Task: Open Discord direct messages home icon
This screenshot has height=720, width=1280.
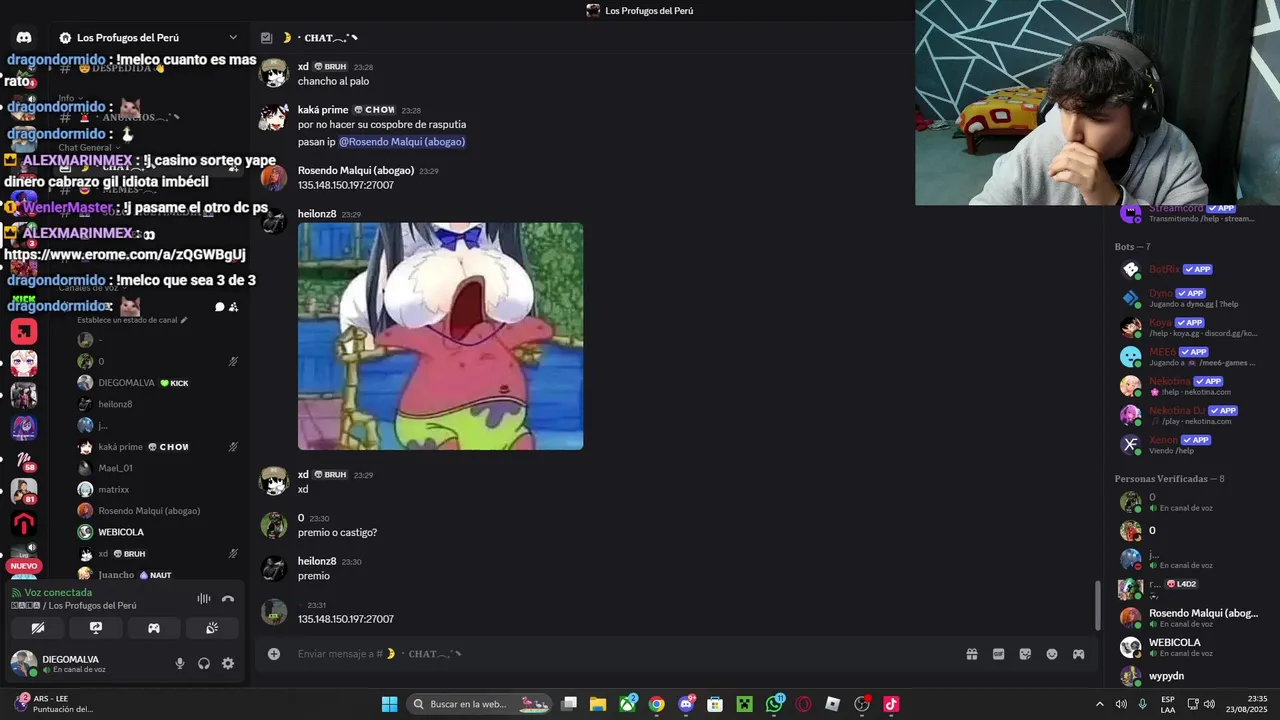Action: coord(24,38)
